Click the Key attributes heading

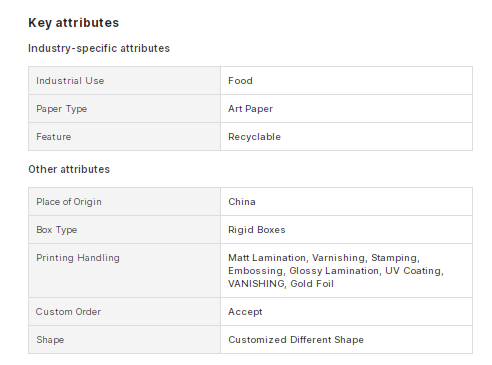pyautogui.click(x=73, y=23)
